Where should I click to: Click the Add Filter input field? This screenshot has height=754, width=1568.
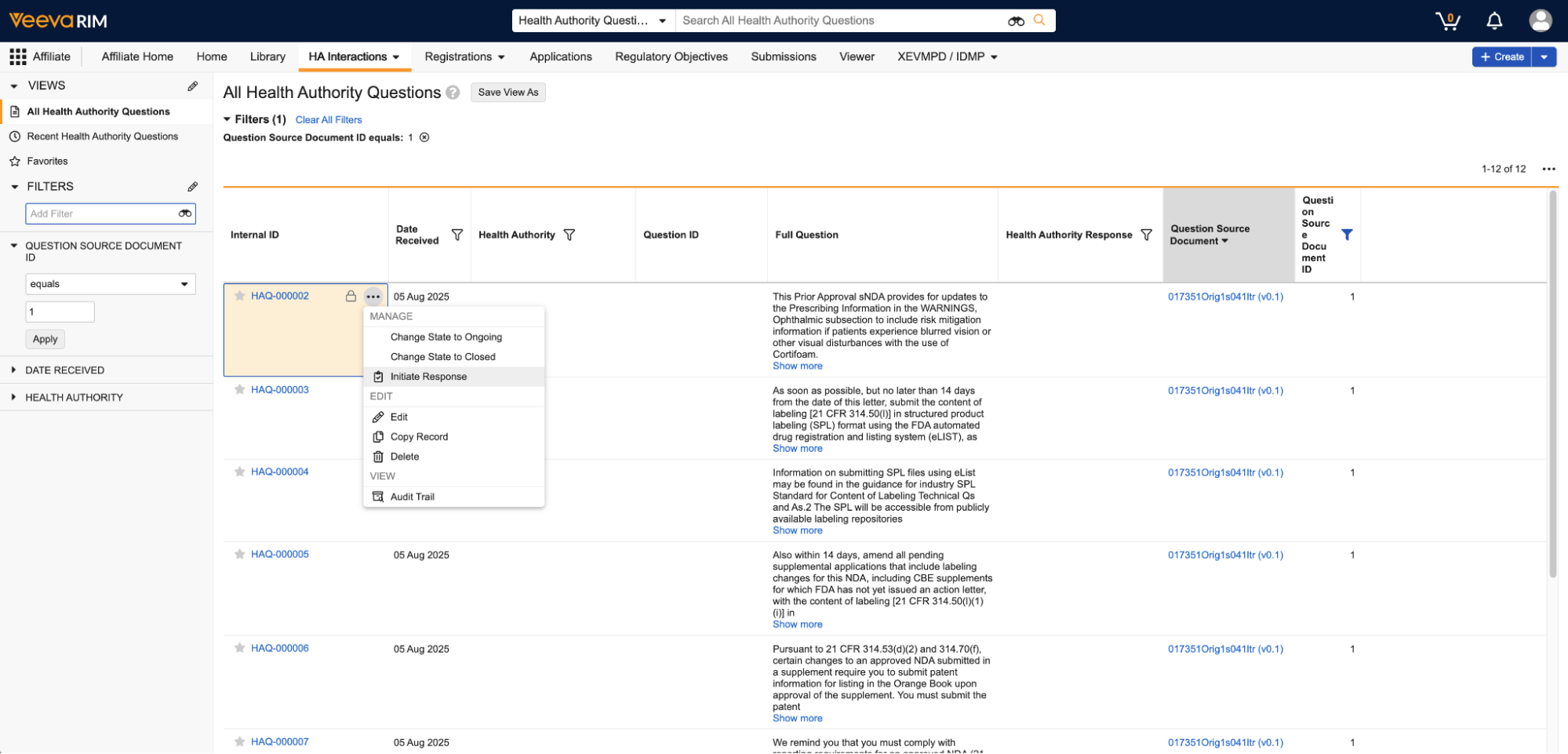(102, 213)
